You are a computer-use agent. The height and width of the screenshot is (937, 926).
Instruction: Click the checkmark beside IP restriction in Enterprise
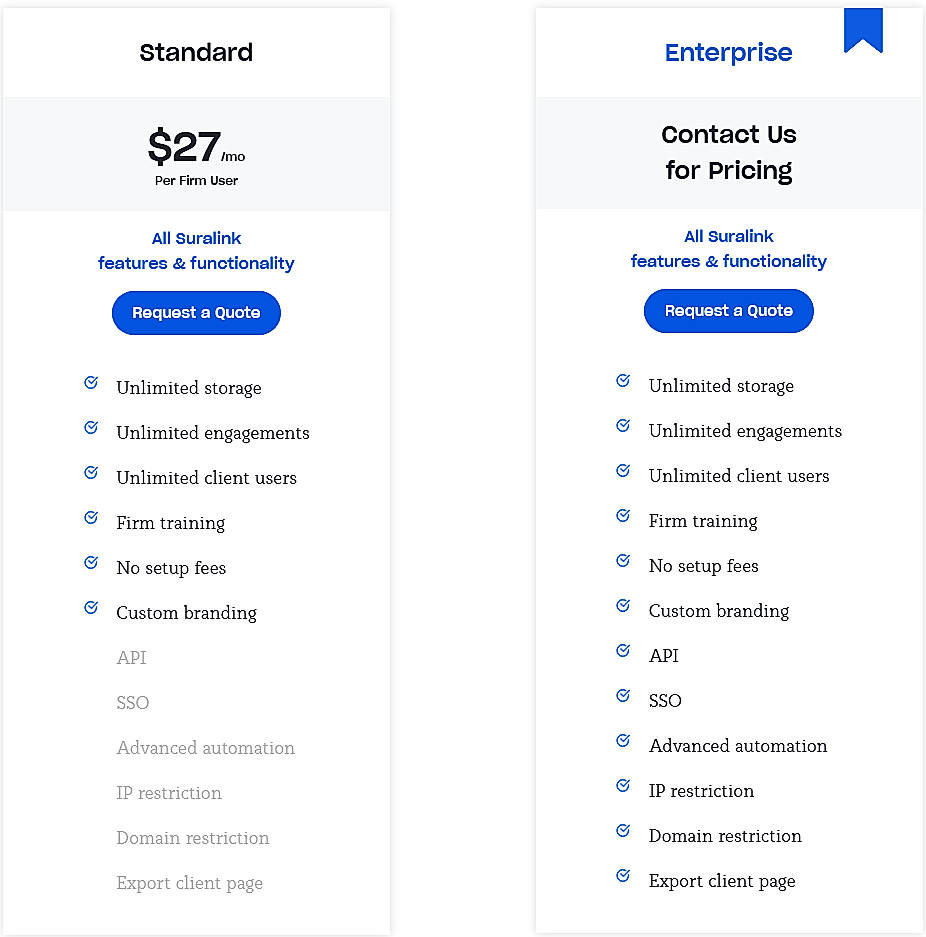623,785
